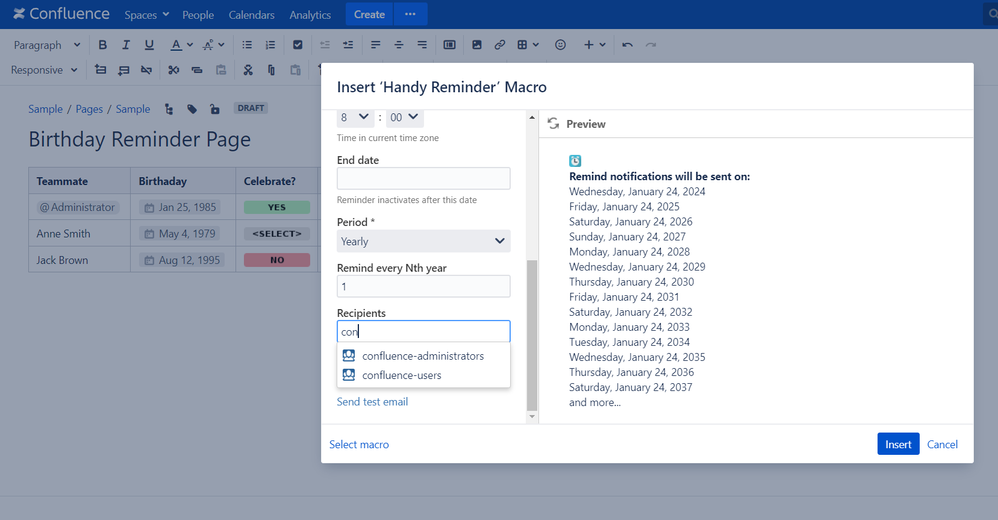Insert a task list checkbox

click(x=297, y=45)
